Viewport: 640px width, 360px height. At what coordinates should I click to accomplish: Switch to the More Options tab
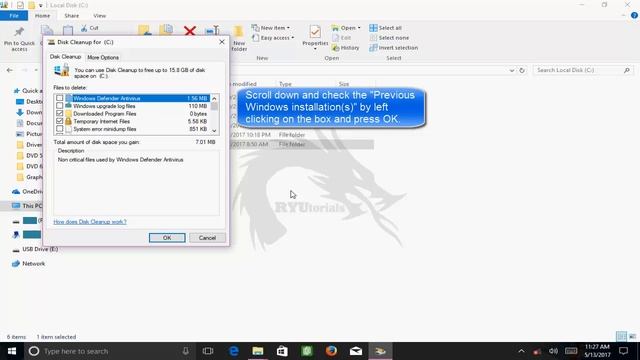(103, 57)
